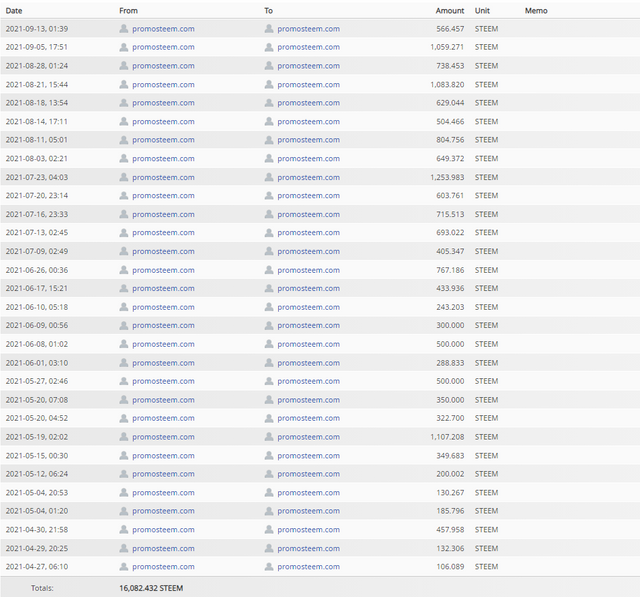This screenshot has width=640, height=597.
Task: Open From promosteem.com link in 2021-05-20, 07:08 row
Action: [163, 400]
